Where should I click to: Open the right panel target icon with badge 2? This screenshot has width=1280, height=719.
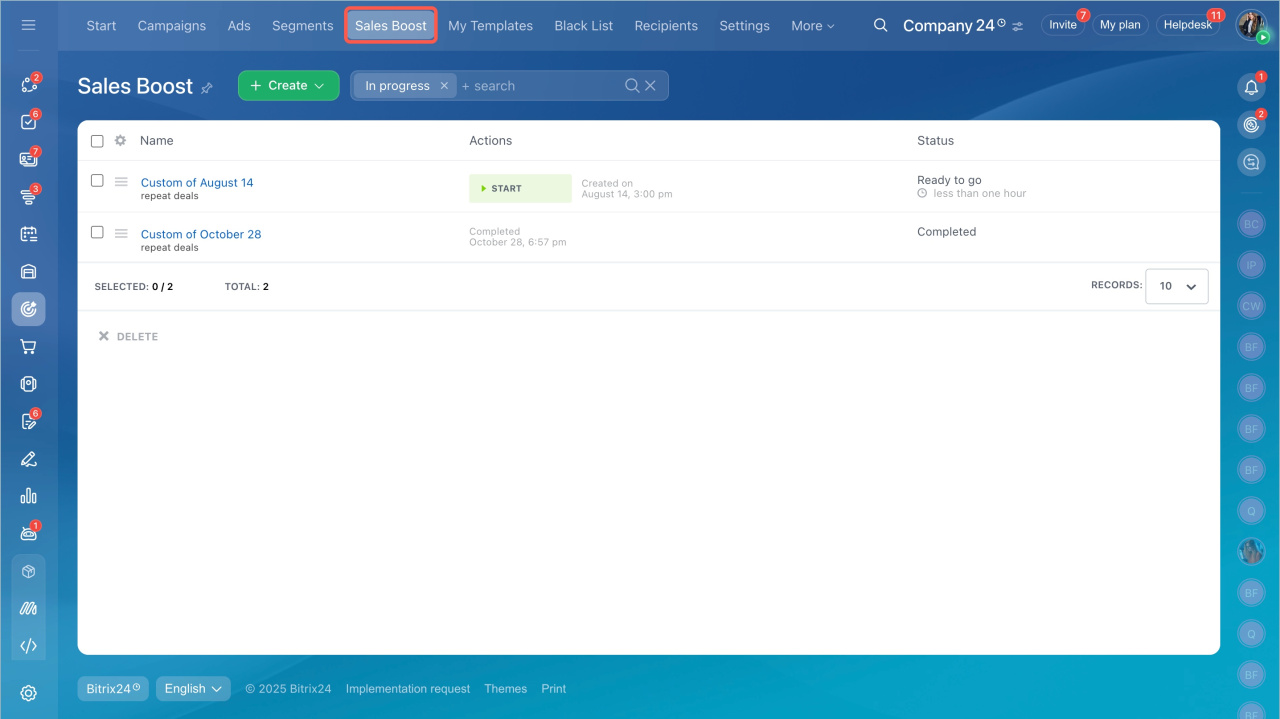click(x=1251, y=124)
